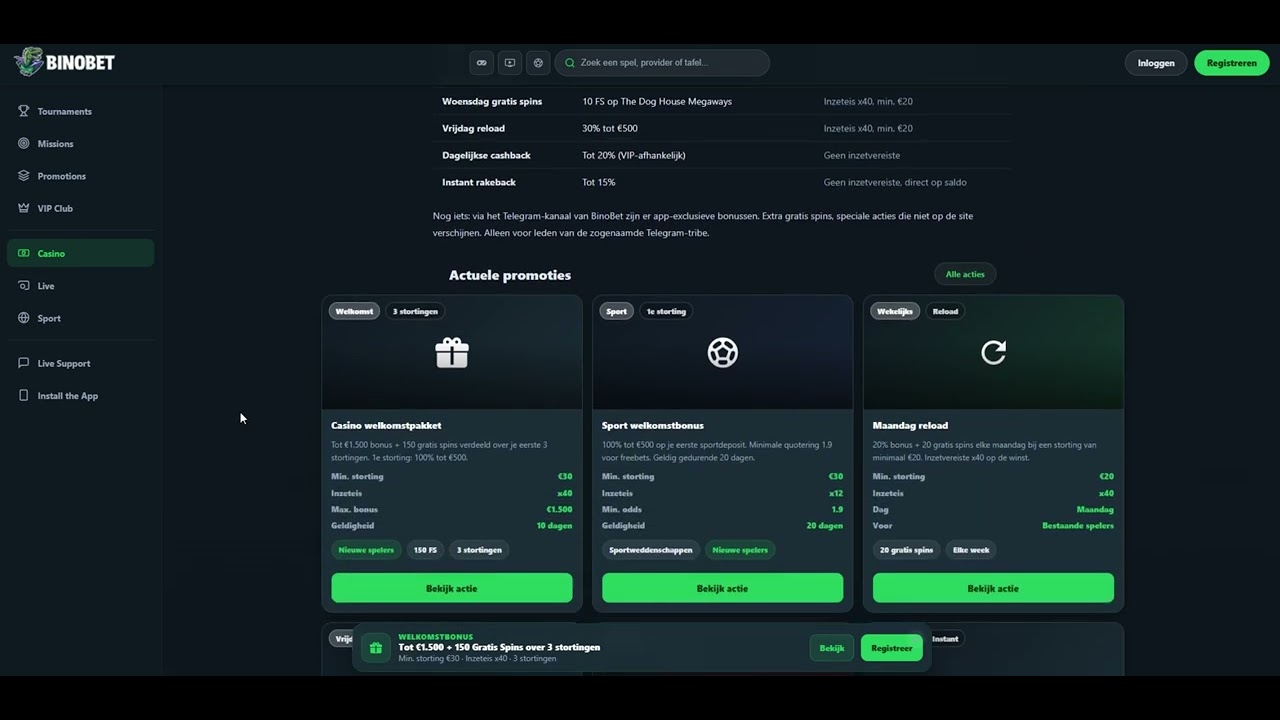
Task: Click the 'Tot 15%' rakeback cell
Action: (599, 182)
